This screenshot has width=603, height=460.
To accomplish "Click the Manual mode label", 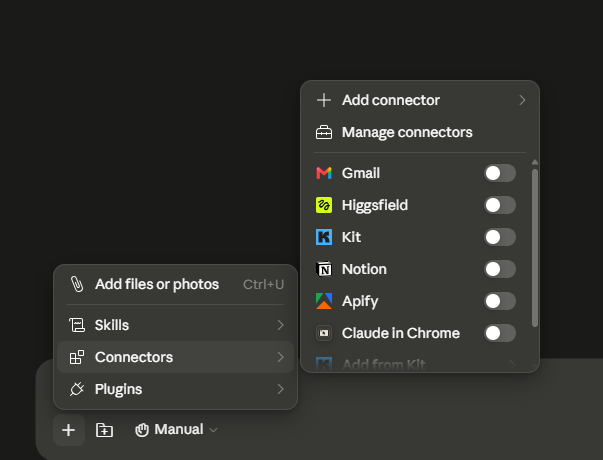I will point(179,430).
